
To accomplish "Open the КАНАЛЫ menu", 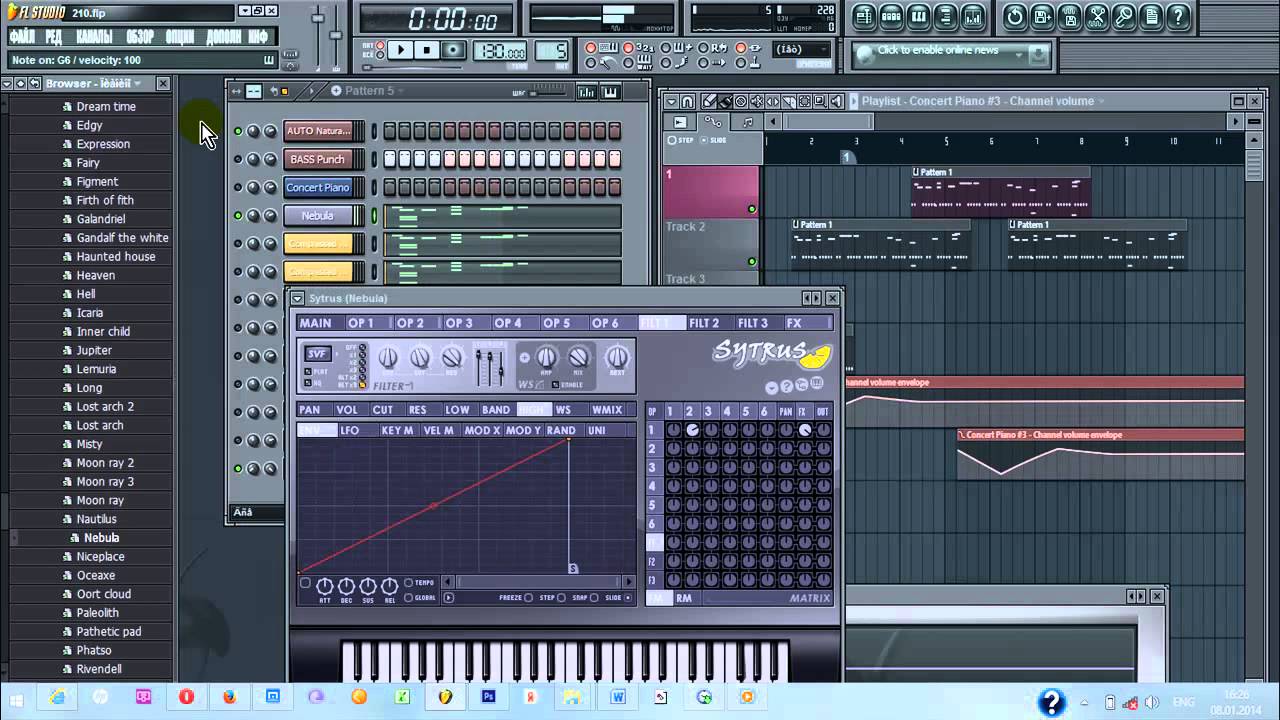I will [94, 37].
